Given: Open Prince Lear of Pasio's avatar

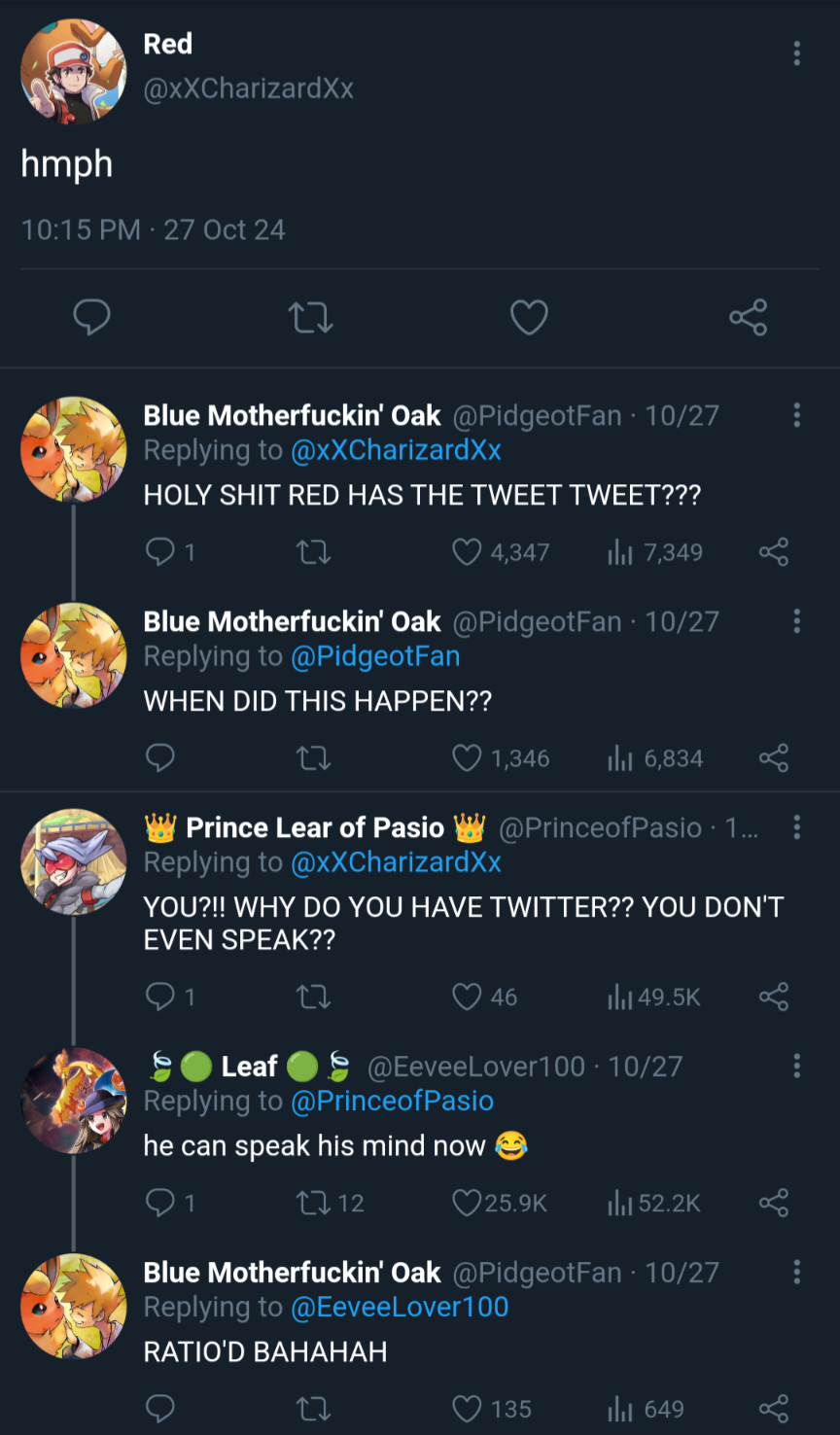Looking at the screenshot, I should [74, 861].
